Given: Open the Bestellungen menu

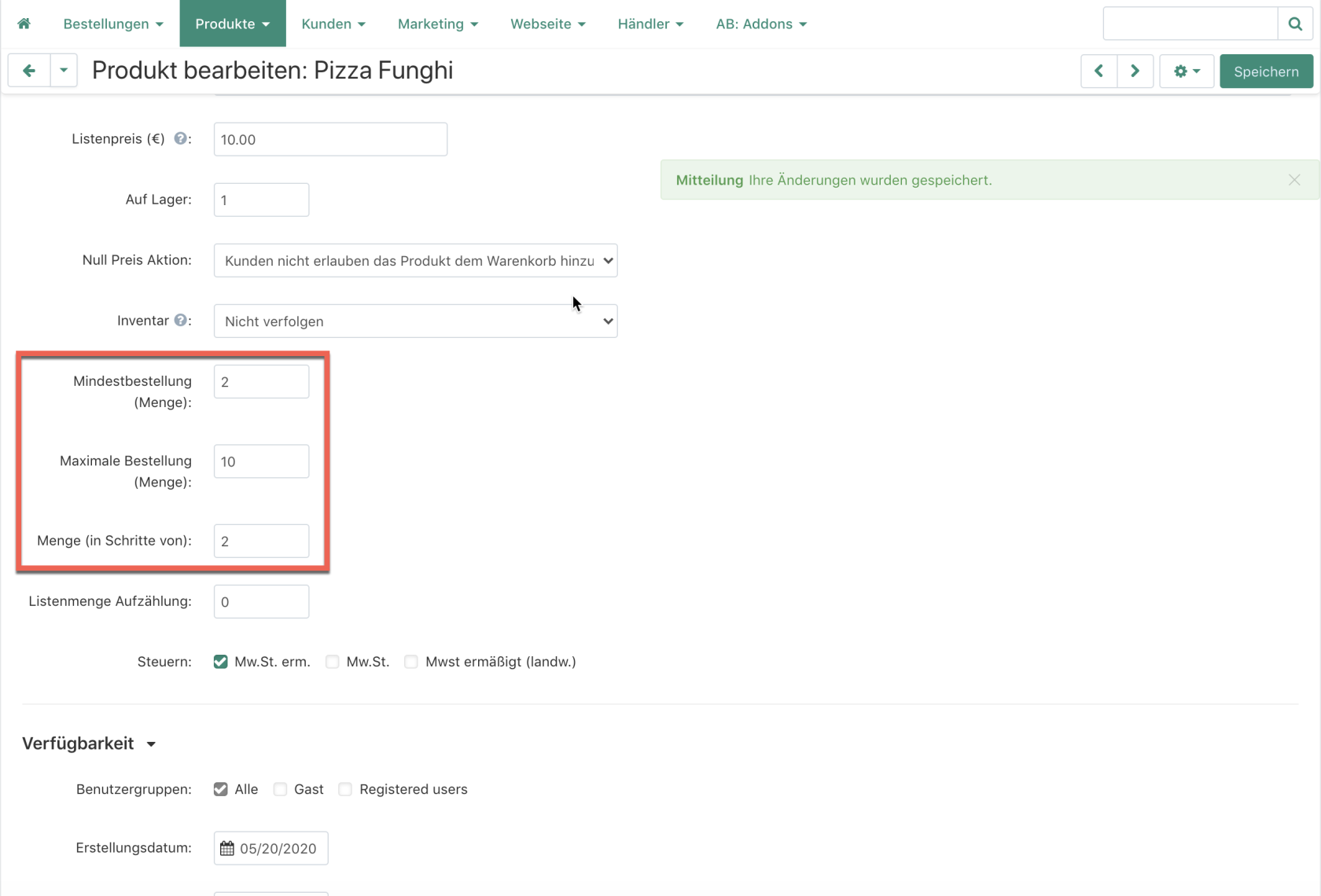Looking at the screenshot, I should [113, 24].
